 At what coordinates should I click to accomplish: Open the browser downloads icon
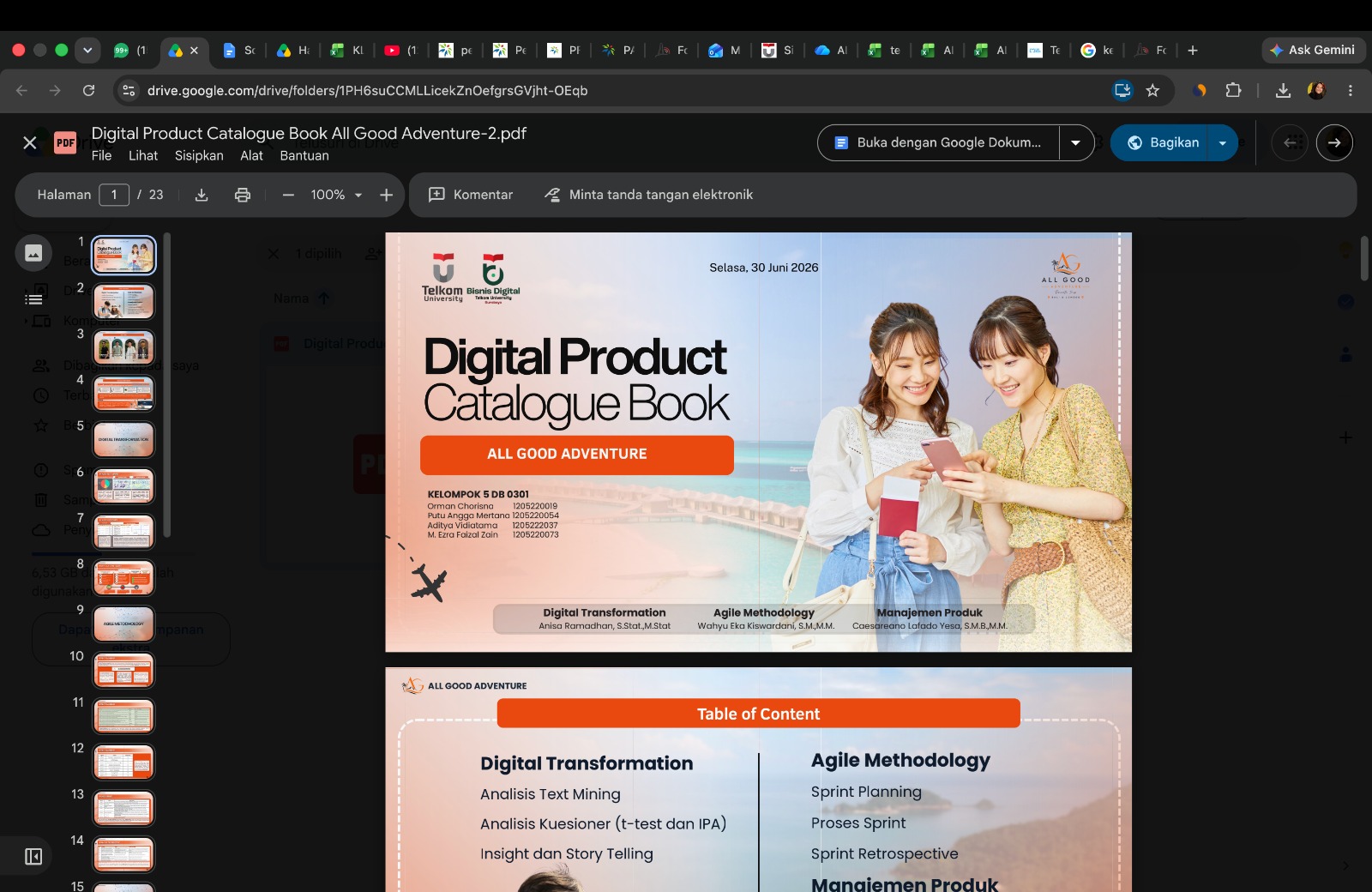[x=1283, y=90]
